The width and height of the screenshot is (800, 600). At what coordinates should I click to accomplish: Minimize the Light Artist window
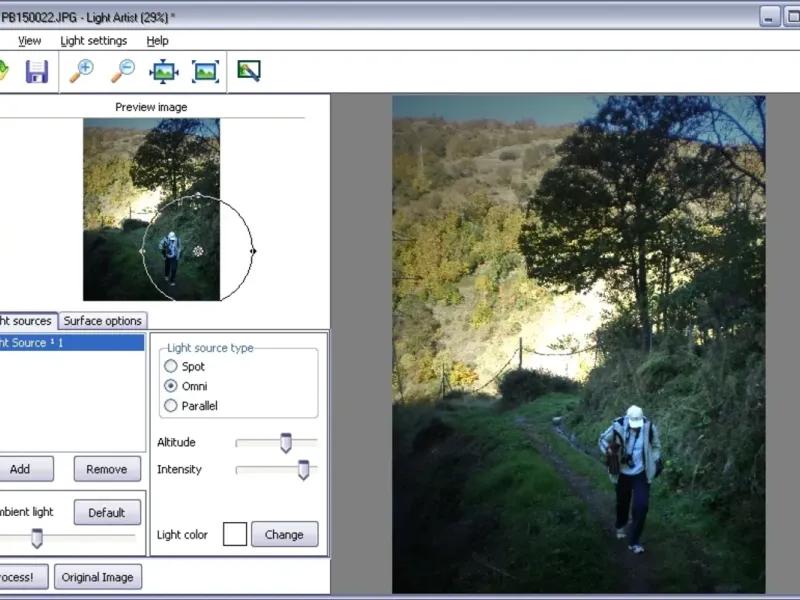pos(769,16)
